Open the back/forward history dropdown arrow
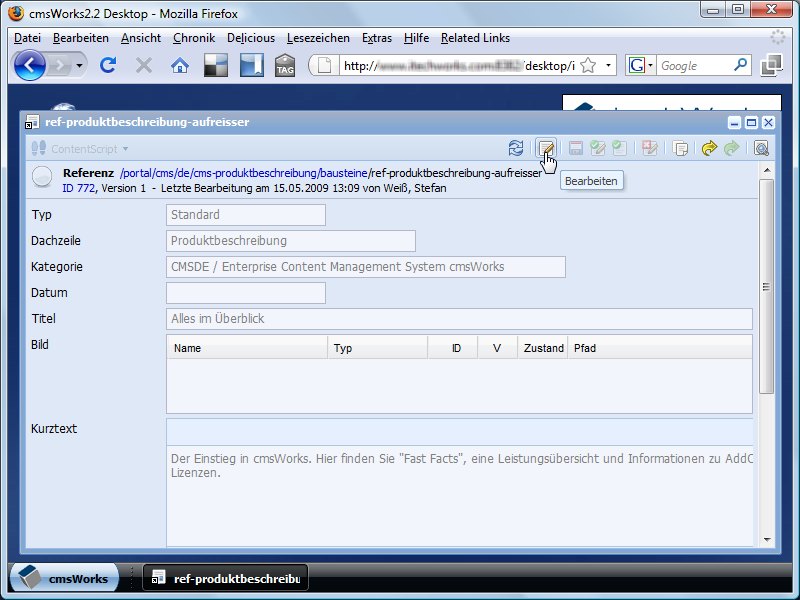This screenshot has width=800, height=600. coord(79,65)
